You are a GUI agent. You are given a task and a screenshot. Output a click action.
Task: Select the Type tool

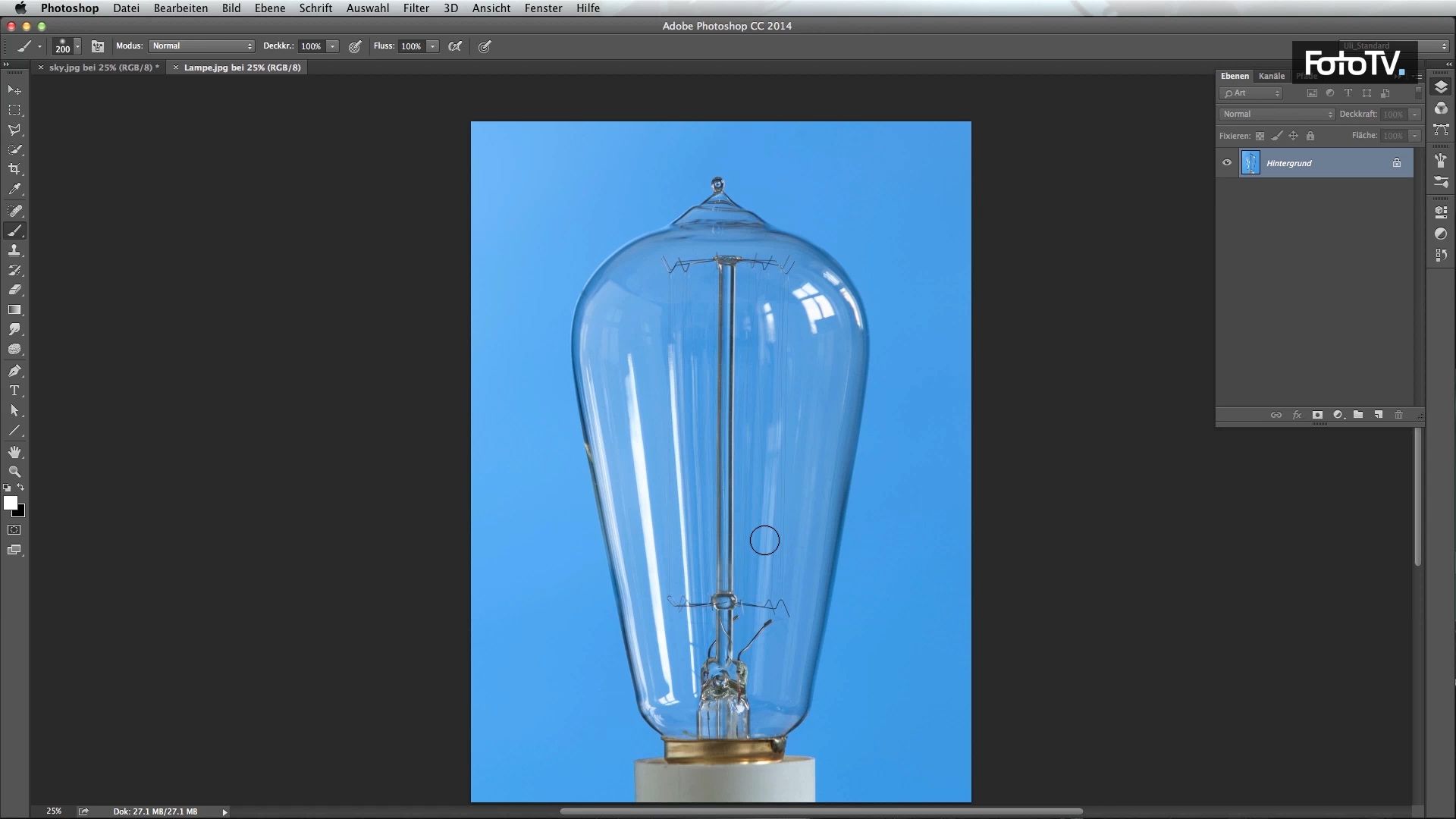14,391
